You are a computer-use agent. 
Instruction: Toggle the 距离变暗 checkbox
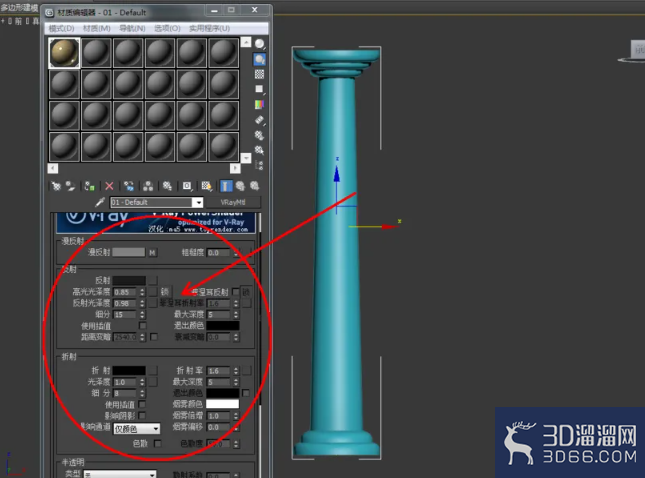[154, 337]
